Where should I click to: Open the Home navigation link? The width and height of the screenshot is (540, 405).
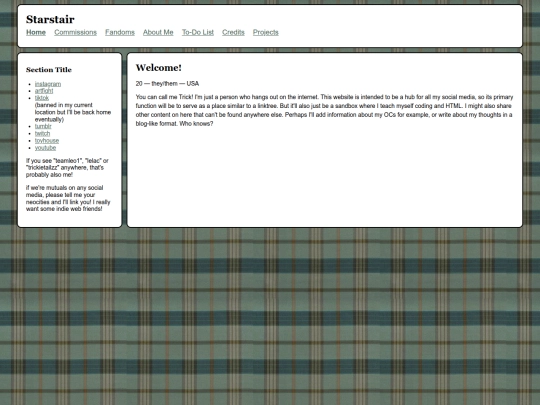click(36, 32)
